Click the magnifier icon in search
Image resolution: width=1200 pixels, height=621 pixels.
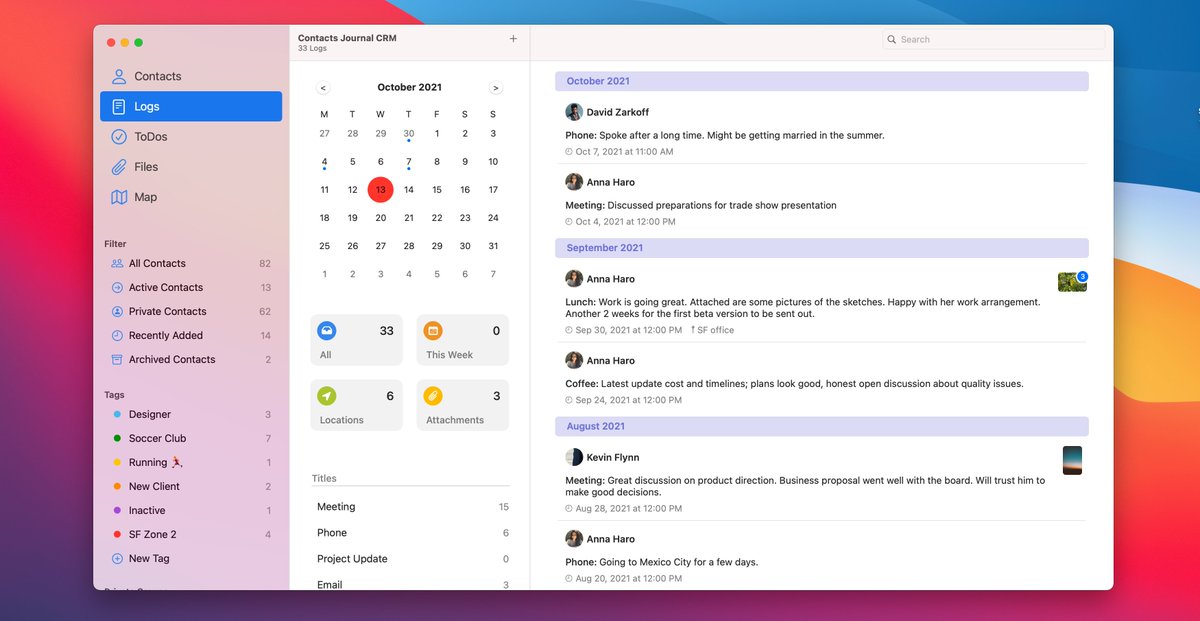point(892,39)
